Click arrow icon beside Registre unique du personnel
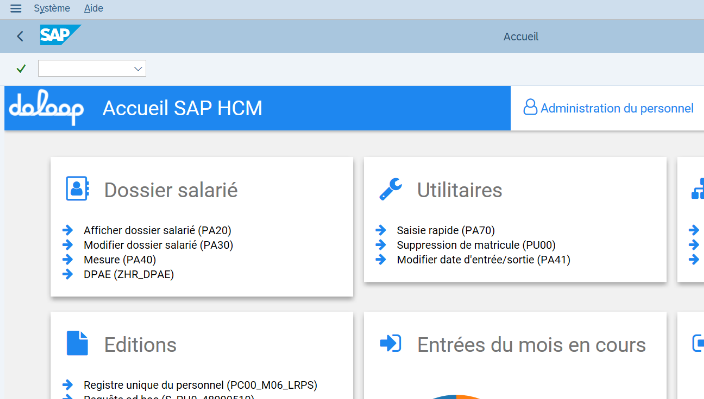This screenshot has width=704, height=399. coord(68,385)
